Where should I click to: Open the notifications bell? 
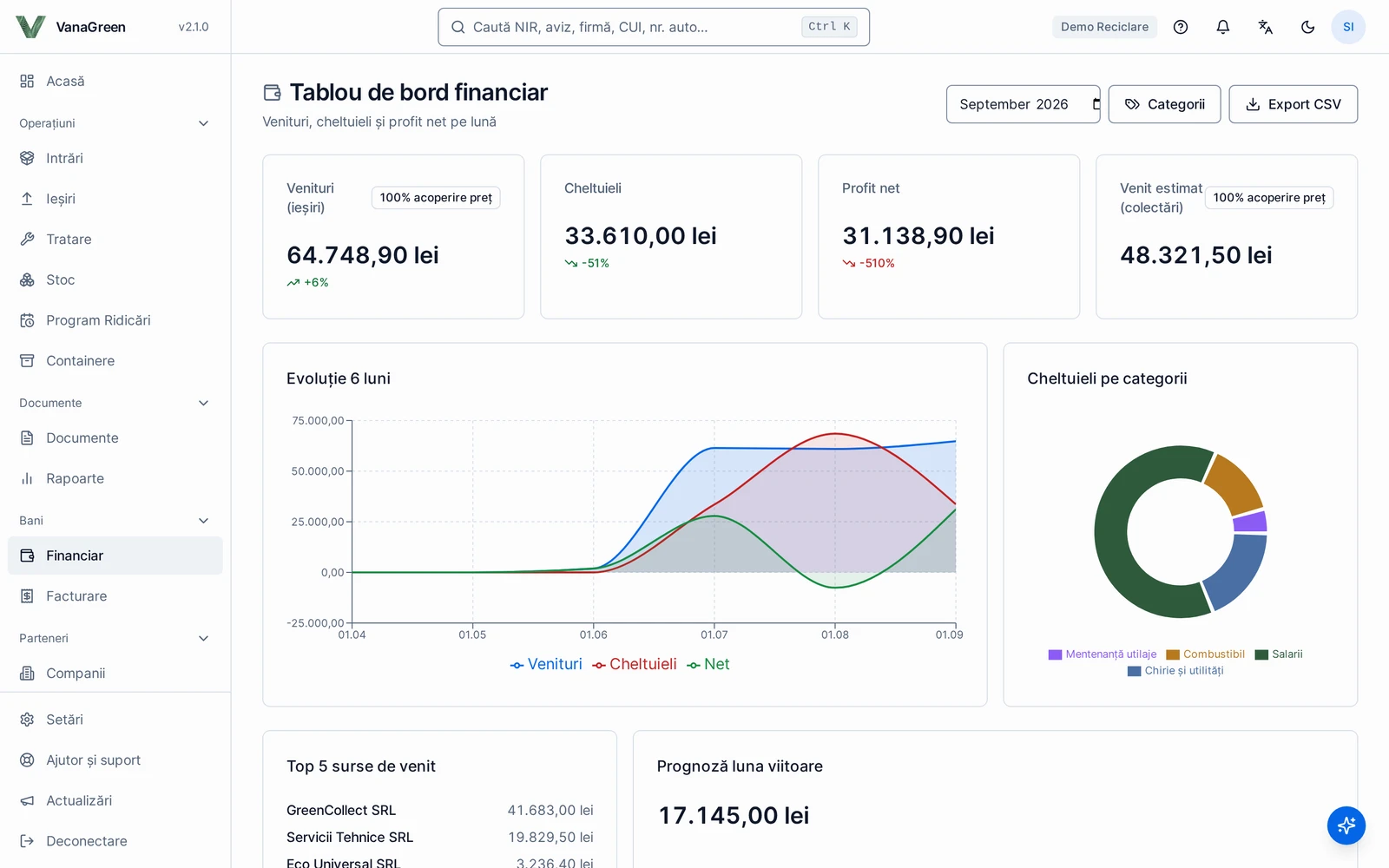(1223, 27)
